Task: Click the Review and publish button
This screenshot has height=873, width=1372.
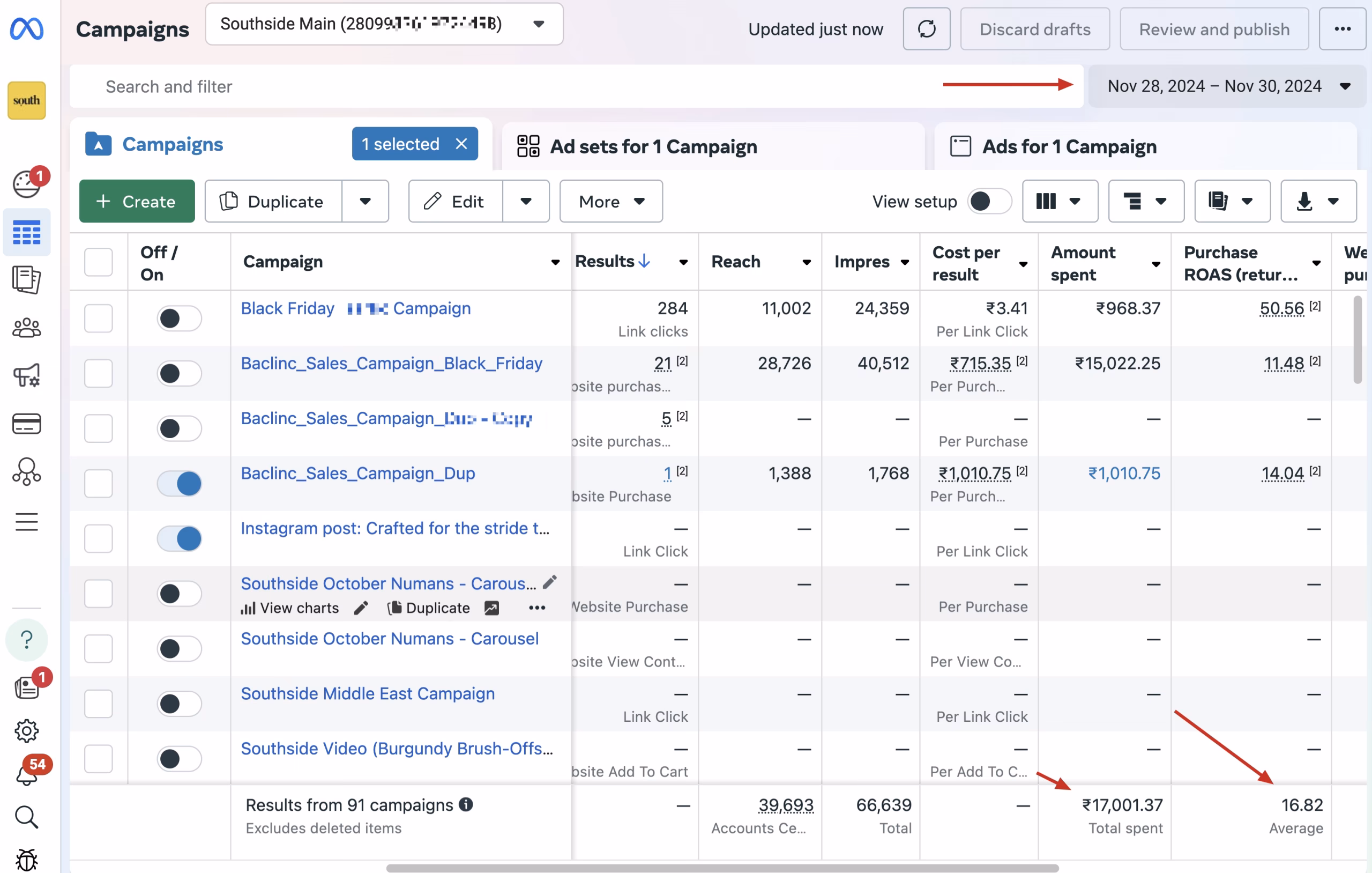Action: coord(1213,29)
